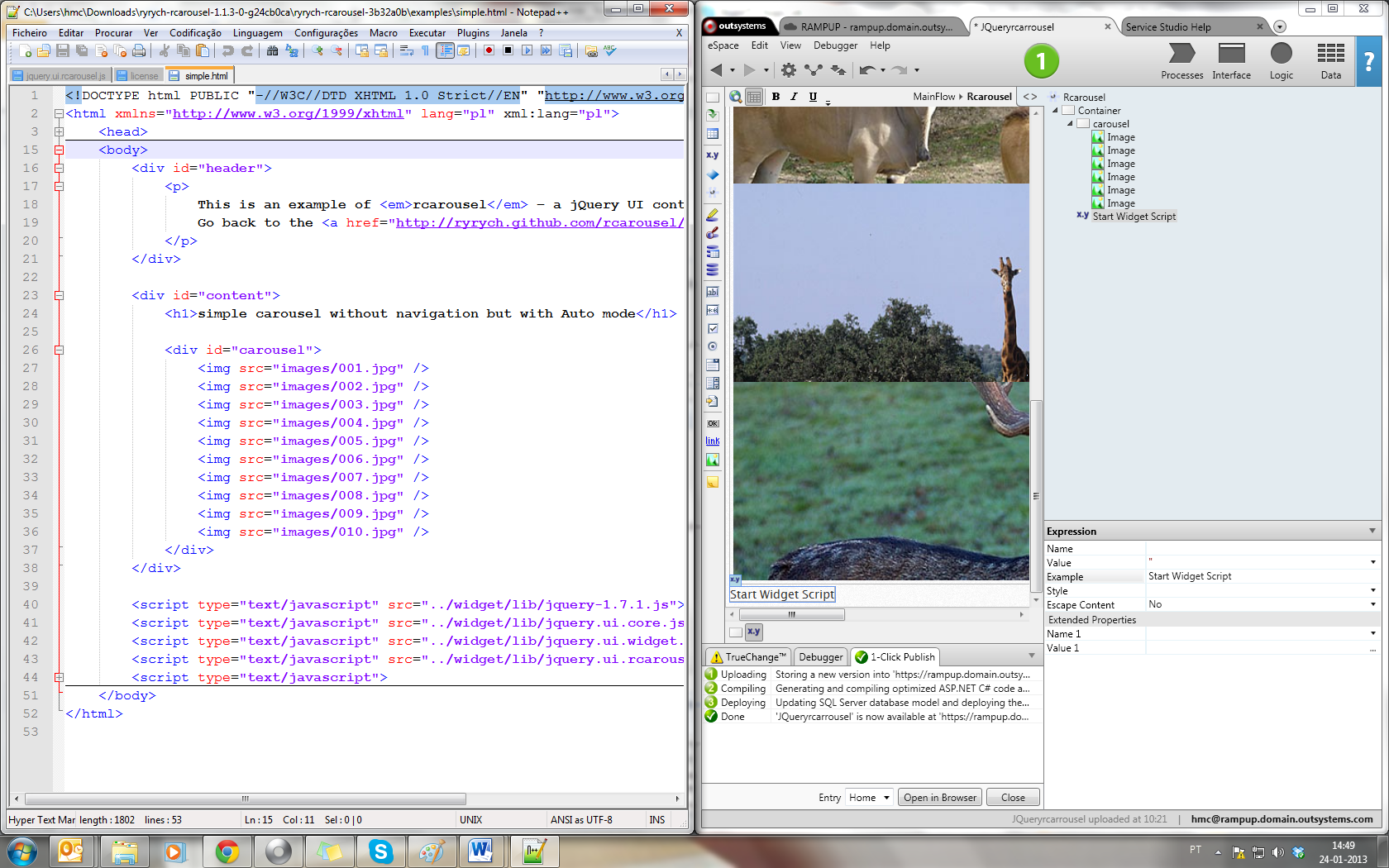Click the Expression widget (x.y) tool
Viewport: 1389px width, 868px height.
[712, 155]
